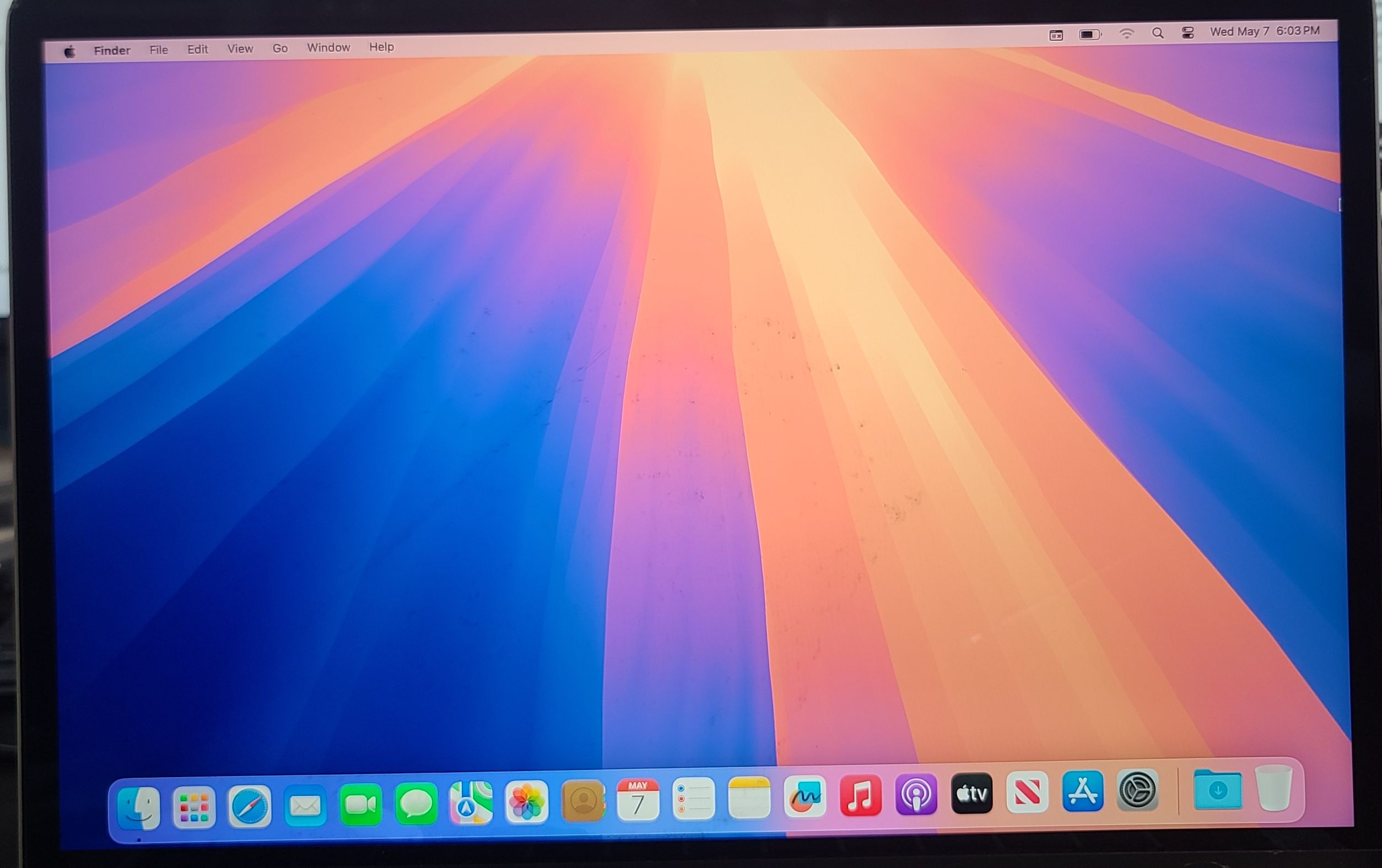Open the File menu
The image size is (1382, 868).
click(x=158, y=50)
